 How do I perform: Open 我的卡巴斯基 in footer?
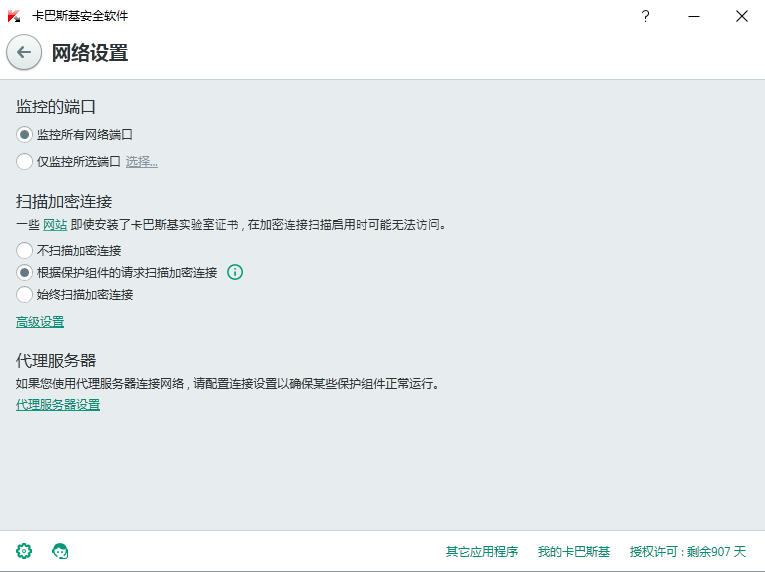tap(574, 552)
